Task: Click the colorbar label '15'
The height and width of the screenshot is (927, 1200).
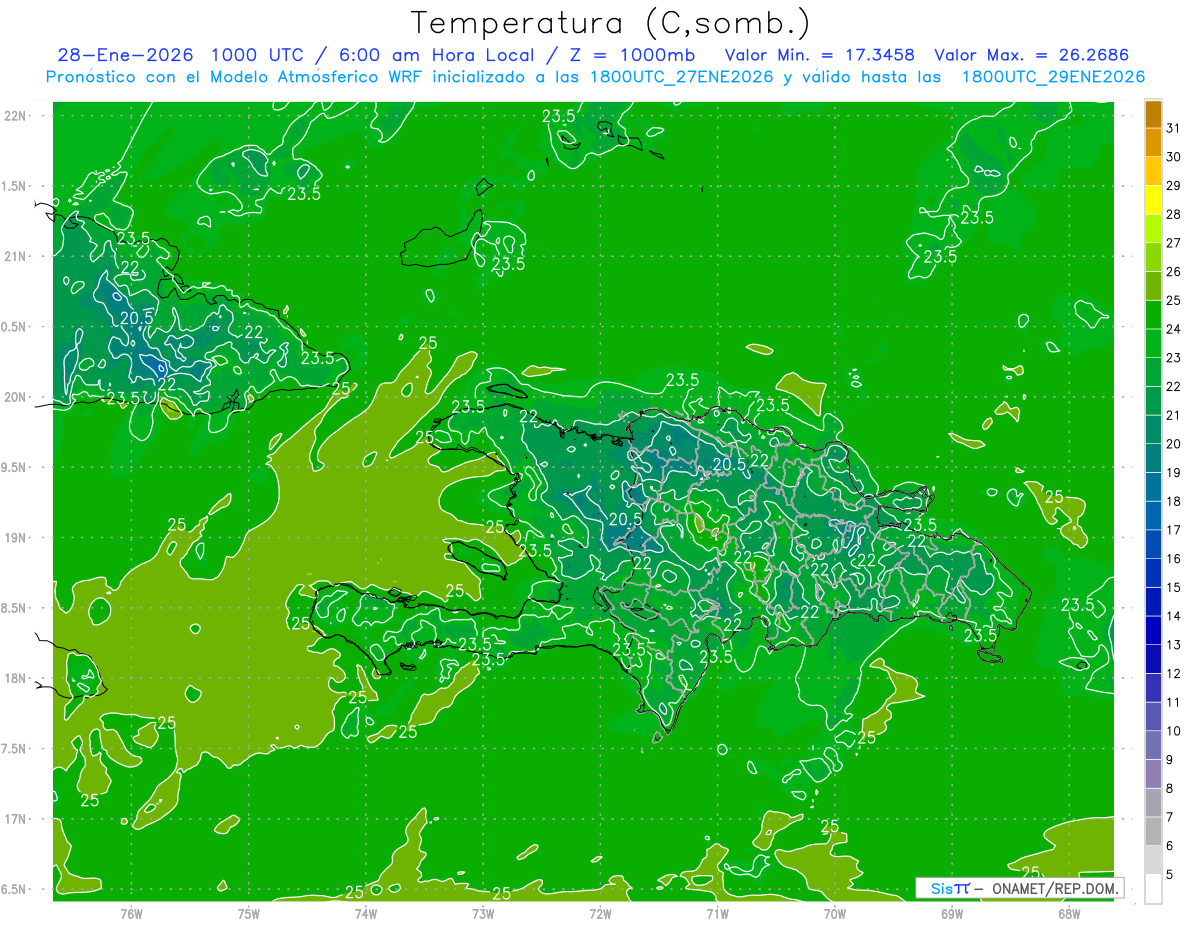Action: (1174, 588)
